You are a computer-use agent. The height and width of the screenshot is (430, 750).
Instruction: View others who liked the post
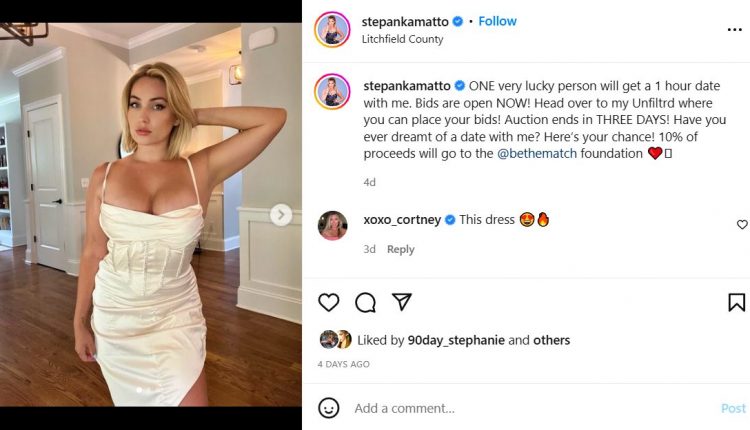coord(551,340)
